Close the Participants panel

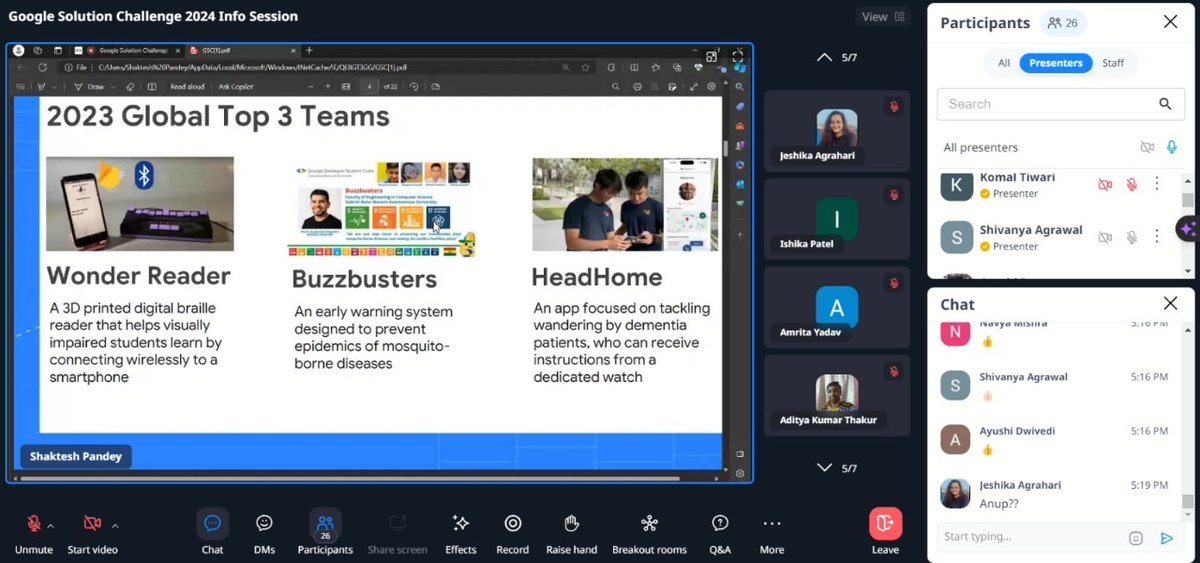point(1170,22)
